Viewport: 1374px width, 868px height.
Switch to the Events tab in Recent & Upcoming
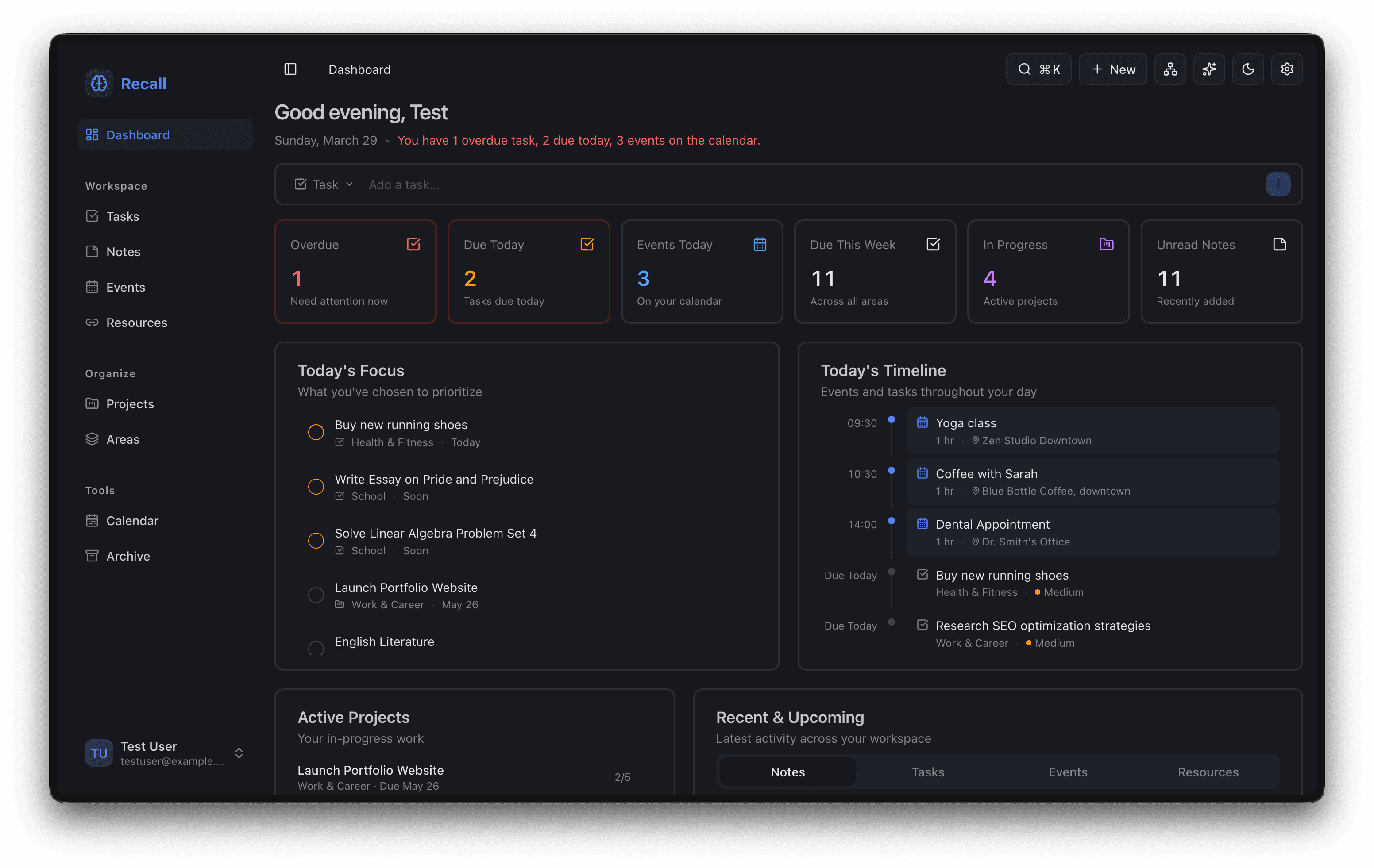(1068, 772)
